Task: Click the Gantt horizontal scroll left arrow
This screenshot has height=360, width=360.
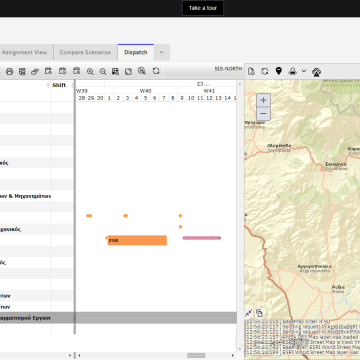Action: [79, 355]
